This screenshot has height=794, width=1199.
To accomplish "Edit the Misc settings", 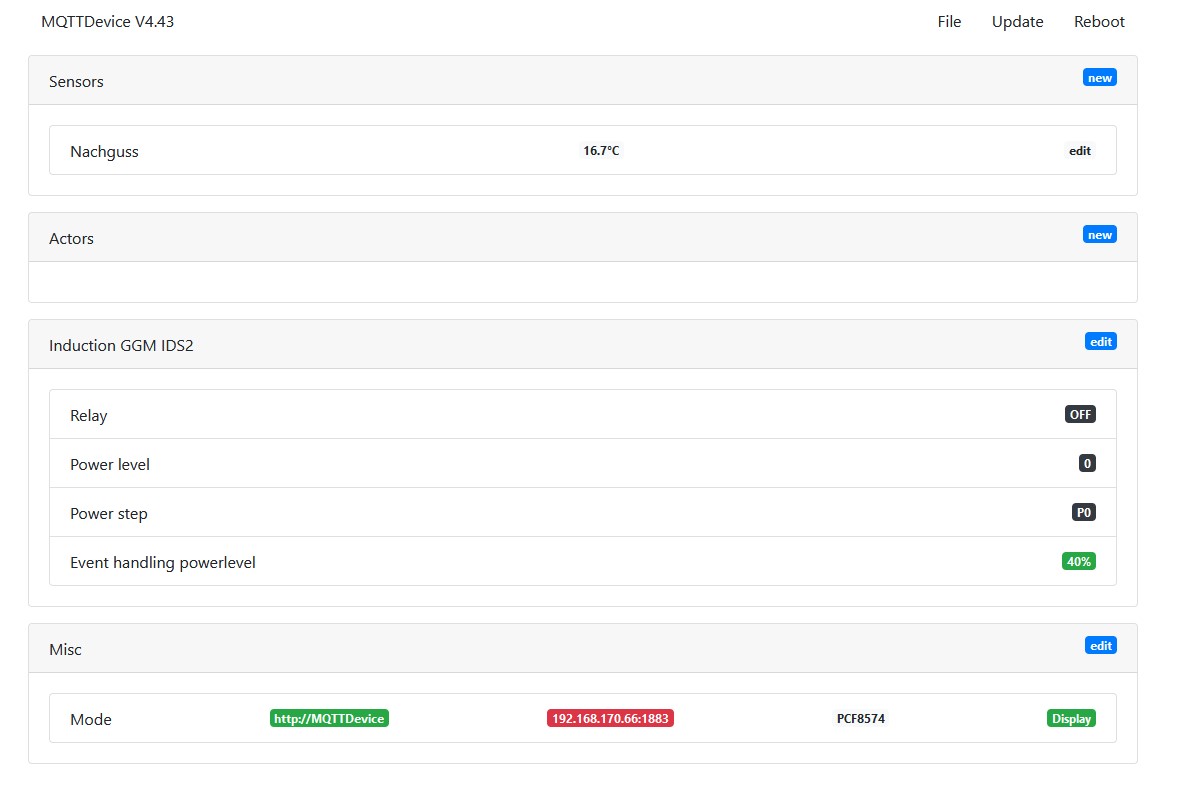I will (1100, 646).
